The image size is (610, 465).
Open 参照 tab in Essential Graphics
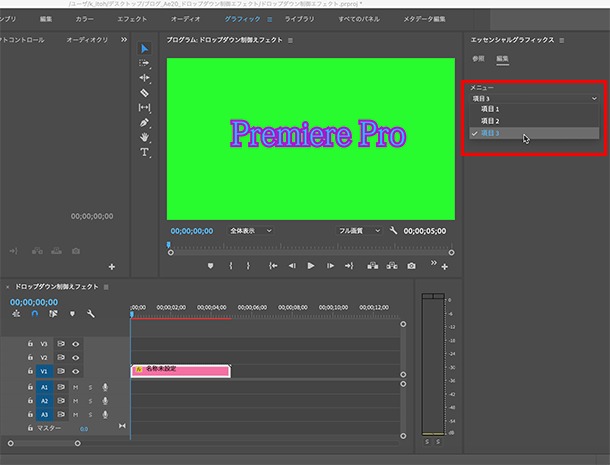point(478,59)
